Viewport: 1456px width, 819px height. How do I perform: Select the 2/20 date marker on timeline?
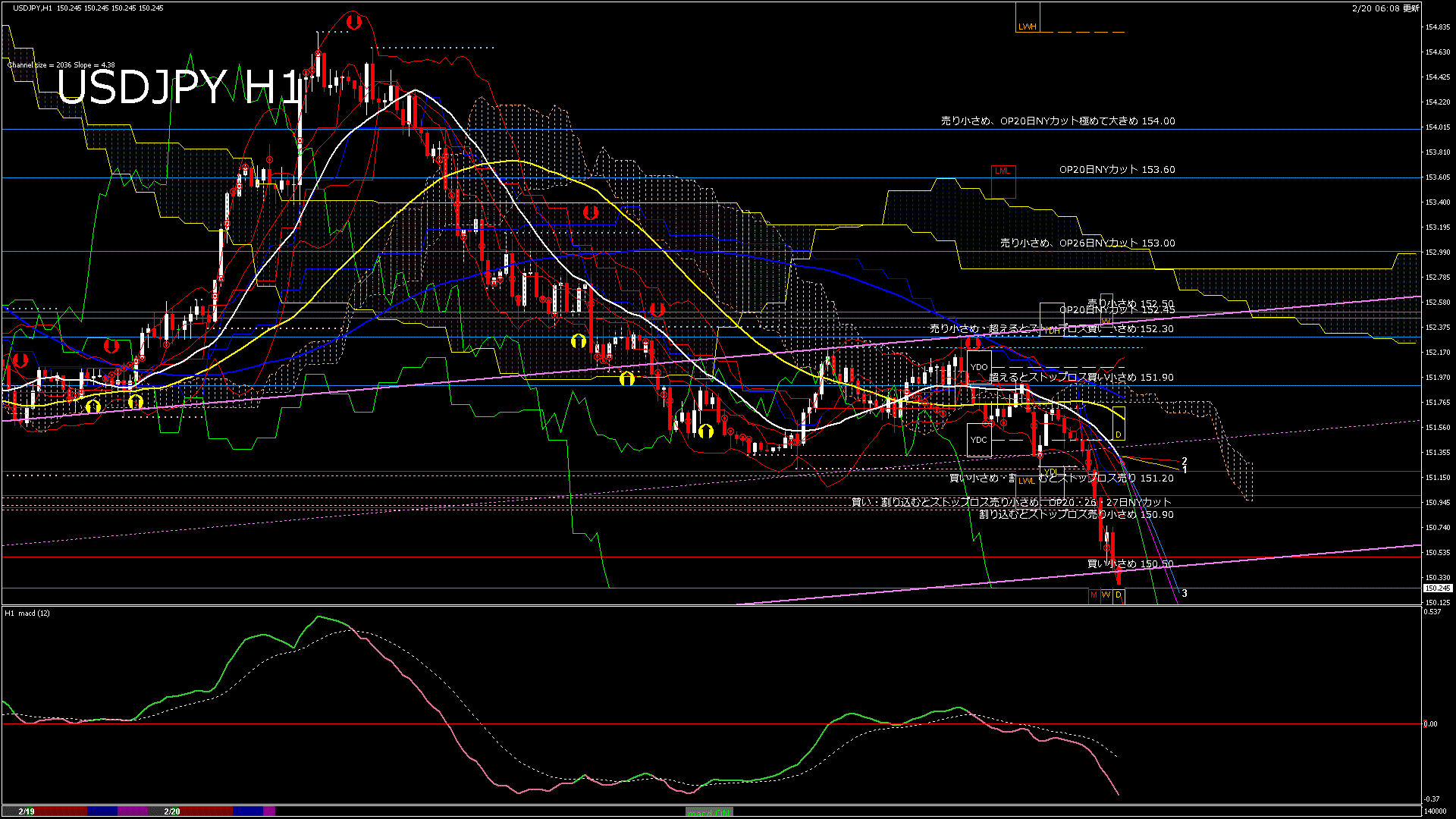point(172,811)
